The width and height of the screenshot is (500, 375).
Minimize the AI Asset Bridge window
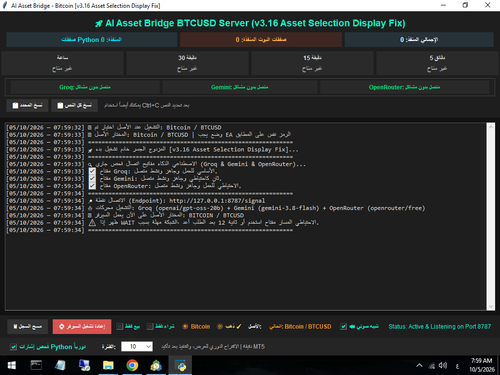point(443,5)
